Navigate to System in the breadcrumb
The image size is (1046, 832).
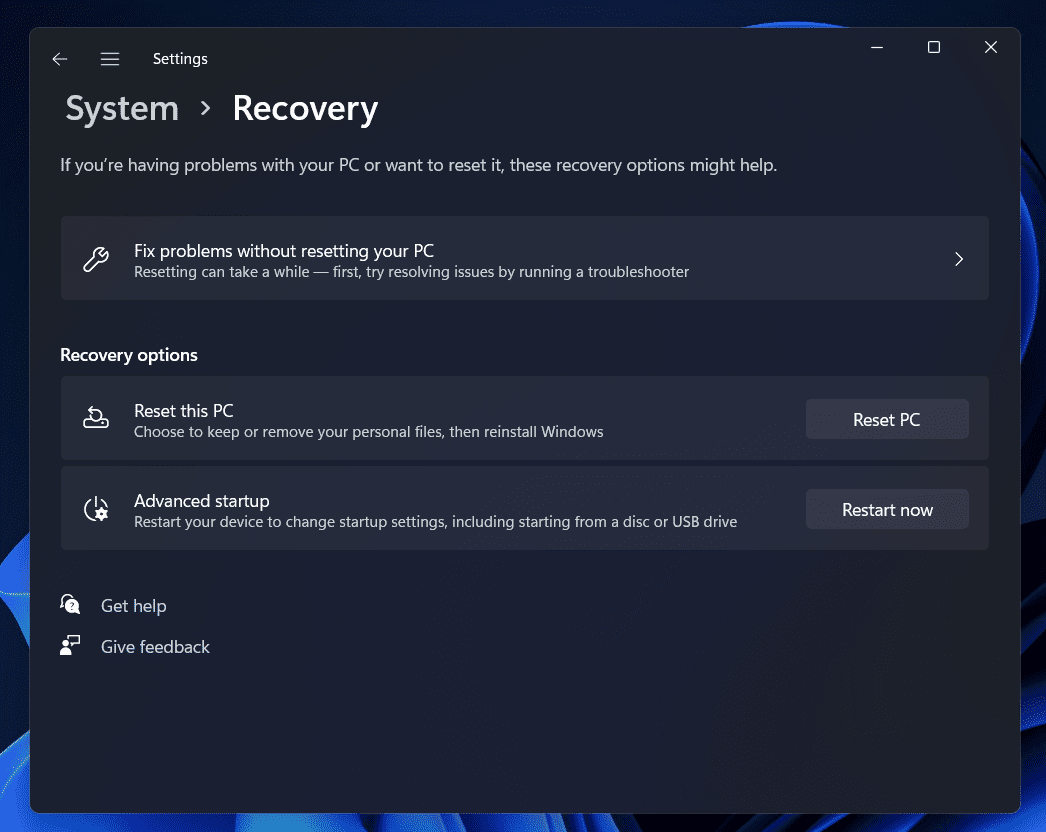coord(122,108)
